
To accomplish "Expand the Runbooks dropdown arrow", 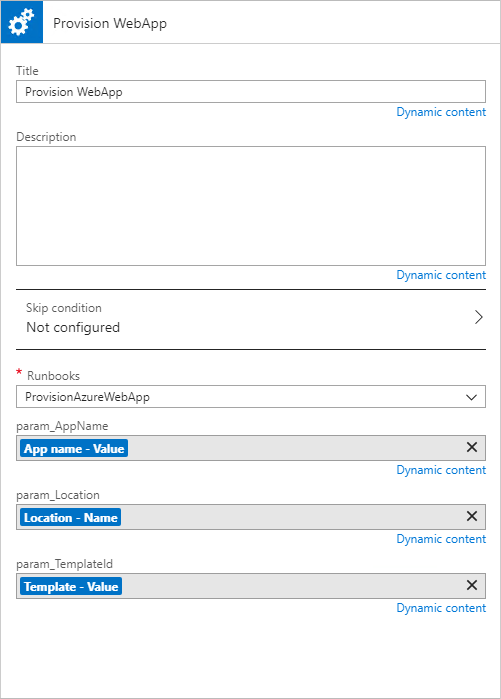I will pos(471,397).
